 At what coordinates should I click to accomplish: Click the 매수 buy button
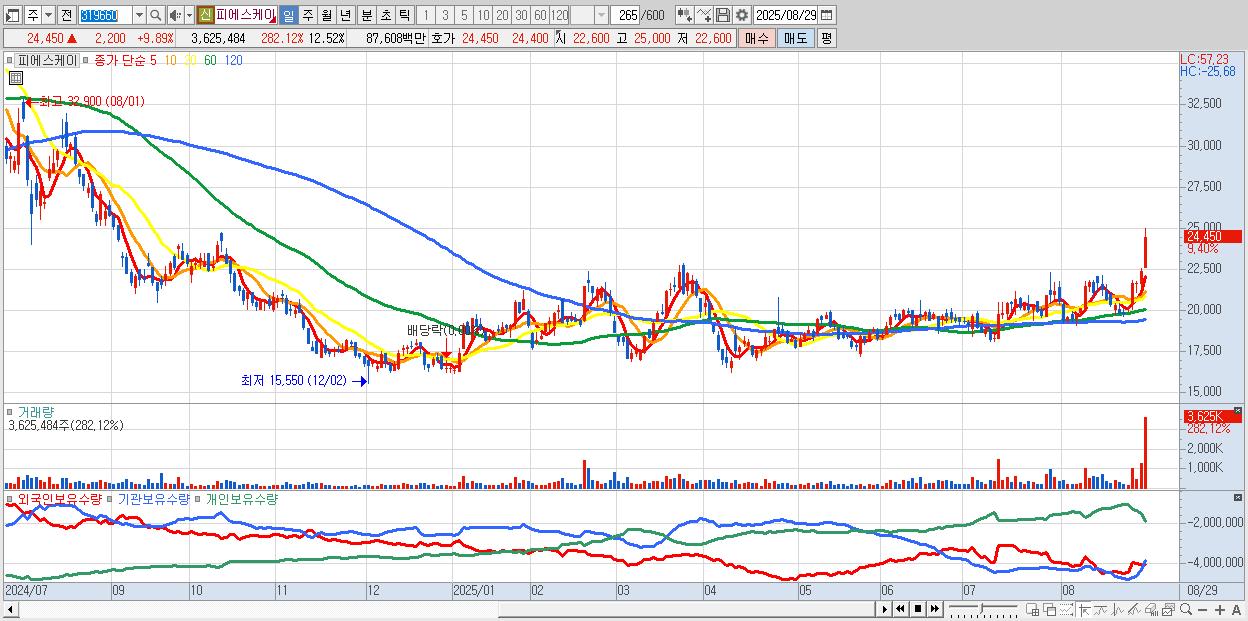pyautogui.click(x=756, y=38)
